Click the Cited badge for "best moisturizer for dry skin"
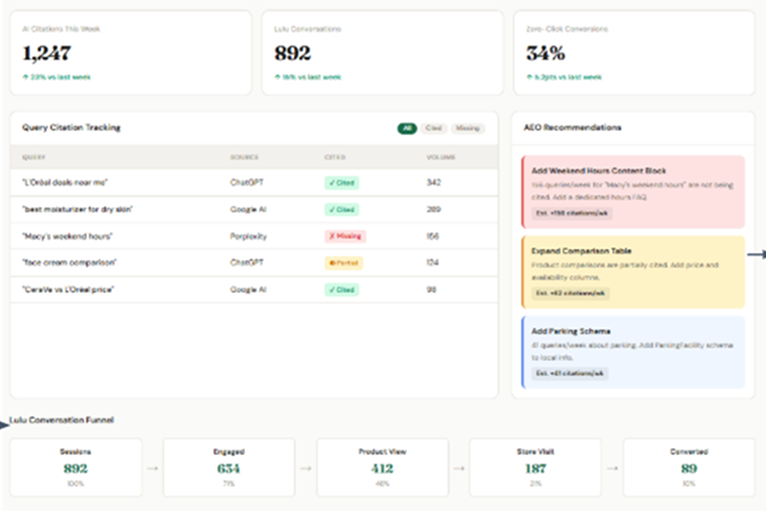Viewport: 766px width, 511px height. tap(342, 210)
